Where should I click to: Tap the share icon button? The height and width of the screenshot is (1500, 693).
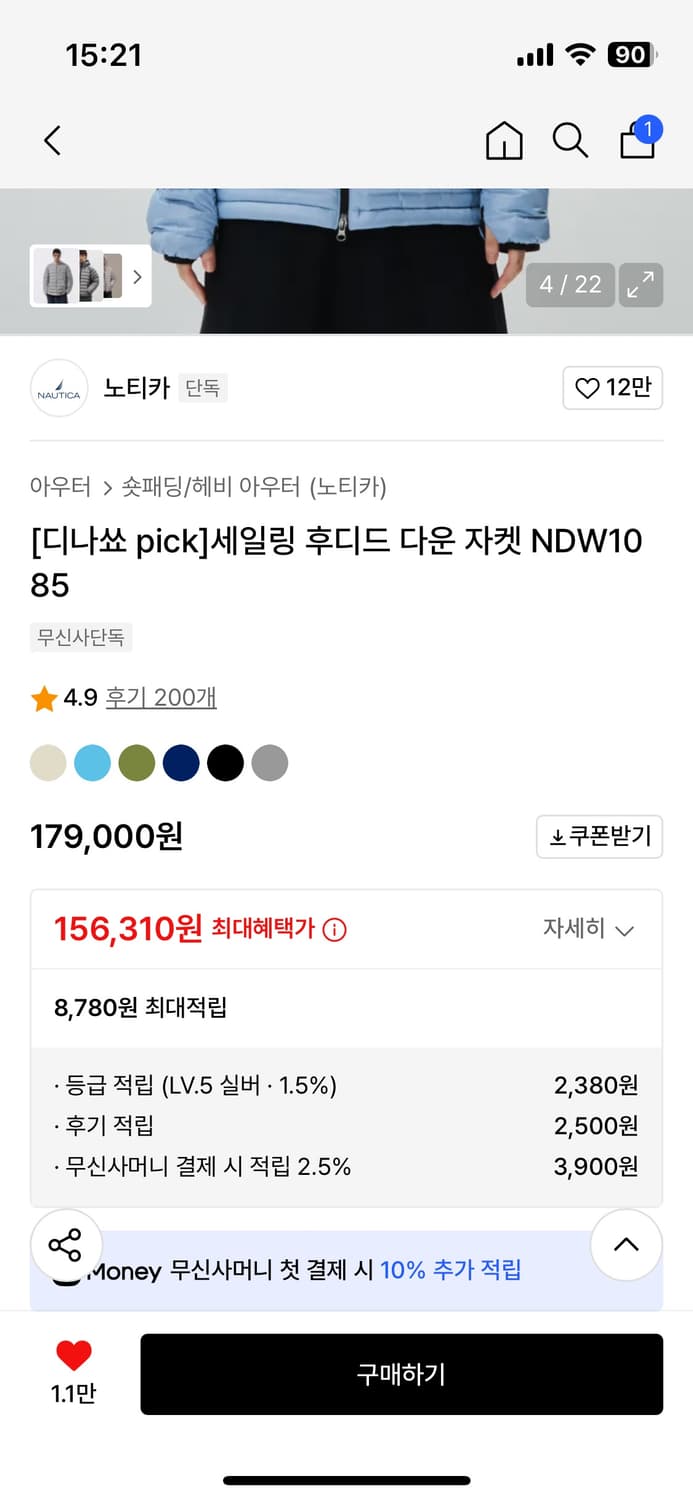coord(66,1246)
